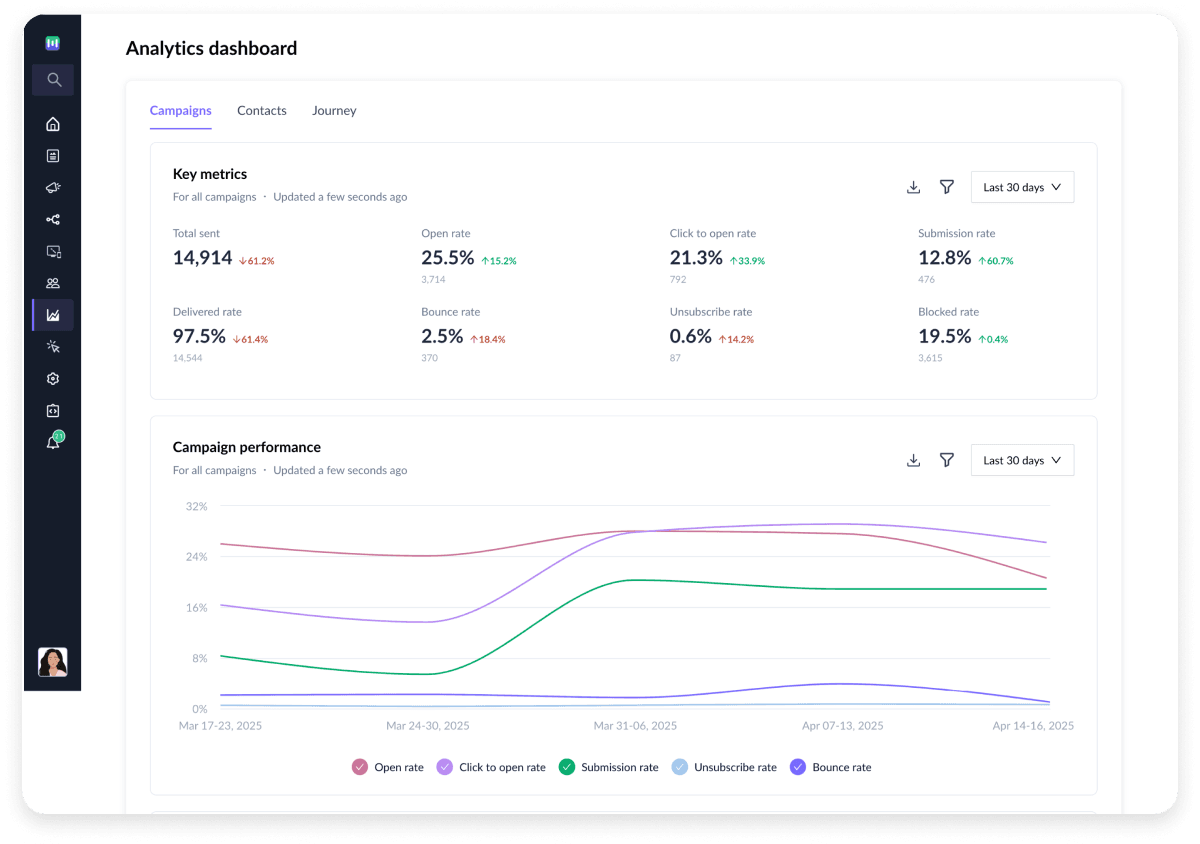Select the megaphone campaigns icon

pos(52,187)
